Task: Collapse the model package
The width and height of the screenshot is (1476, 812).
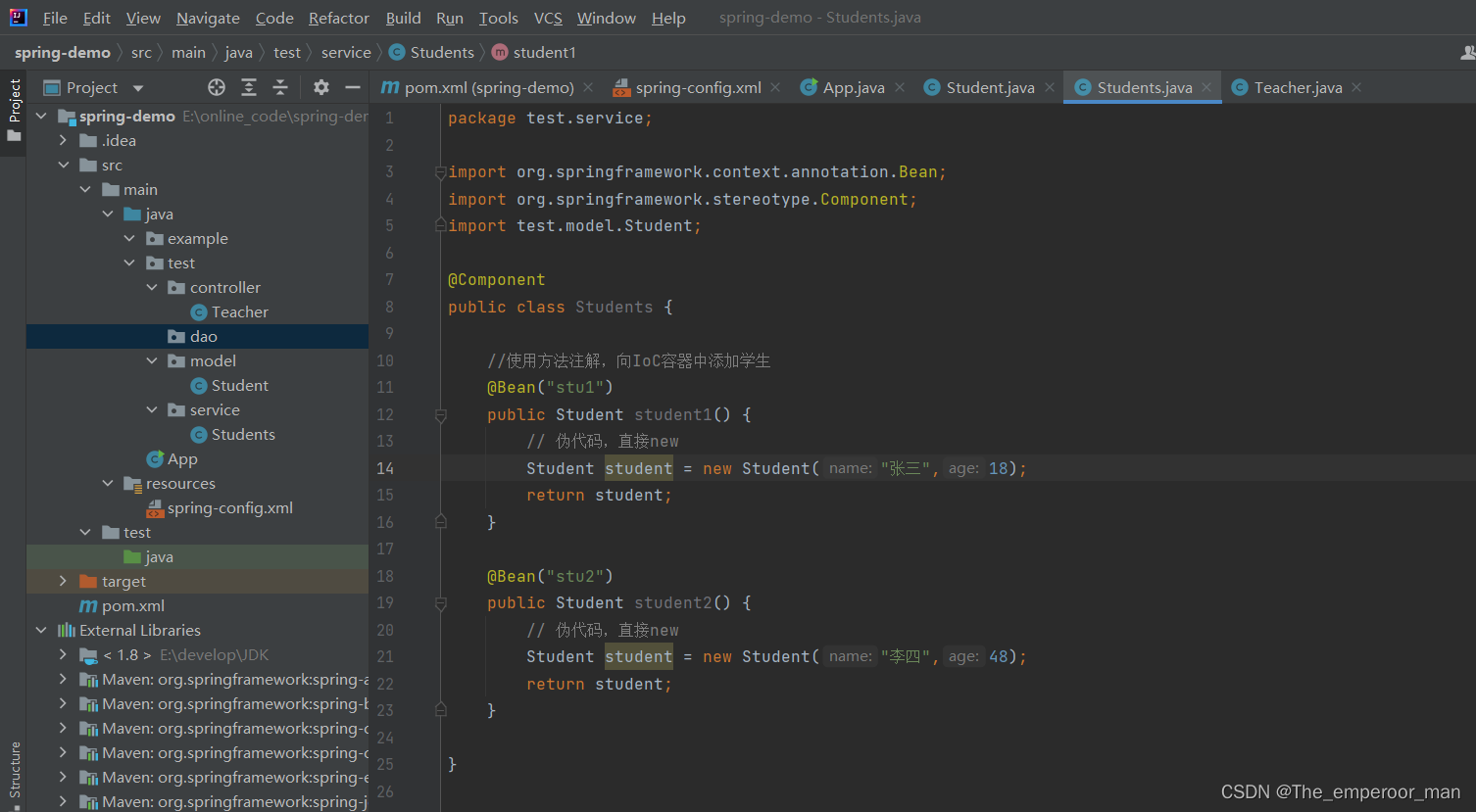Action: (152, 360)
